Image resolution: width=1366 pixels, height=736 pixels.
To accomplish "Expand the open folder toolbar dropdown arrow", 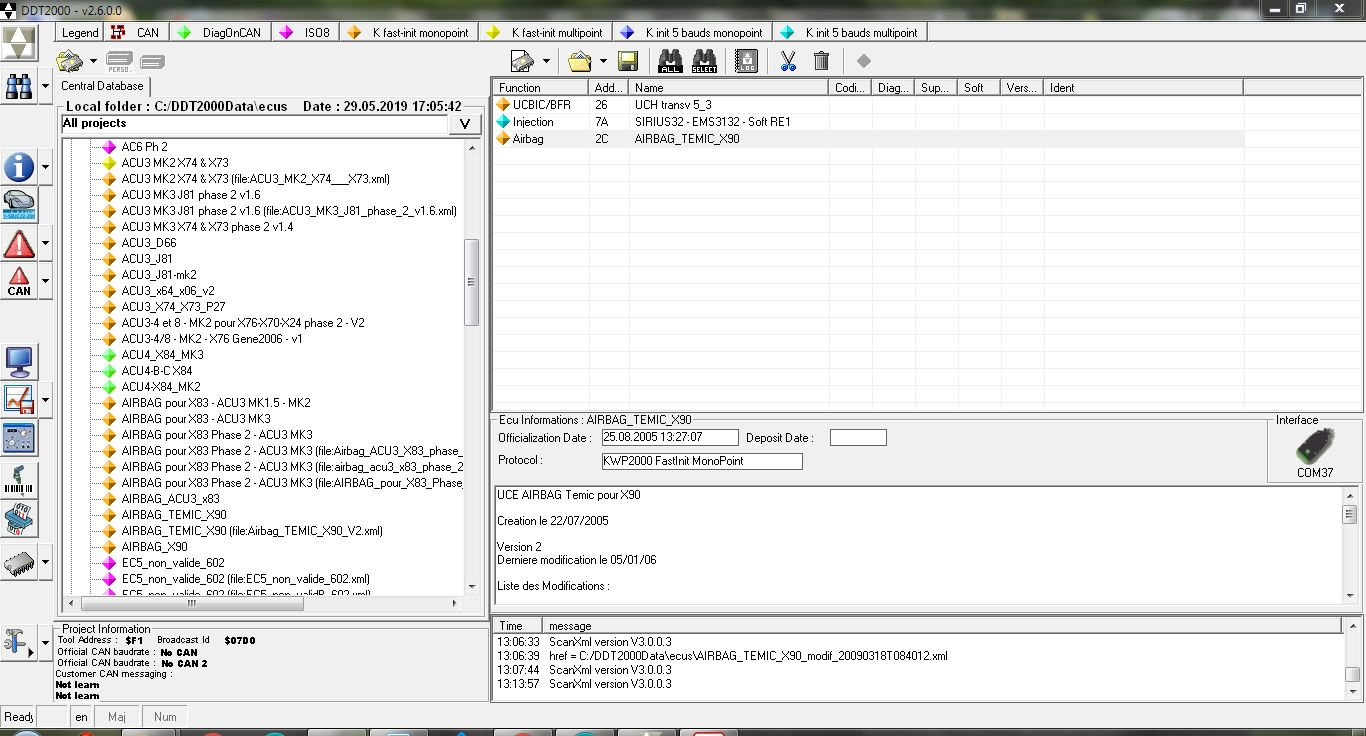I will tap(604, 62).
